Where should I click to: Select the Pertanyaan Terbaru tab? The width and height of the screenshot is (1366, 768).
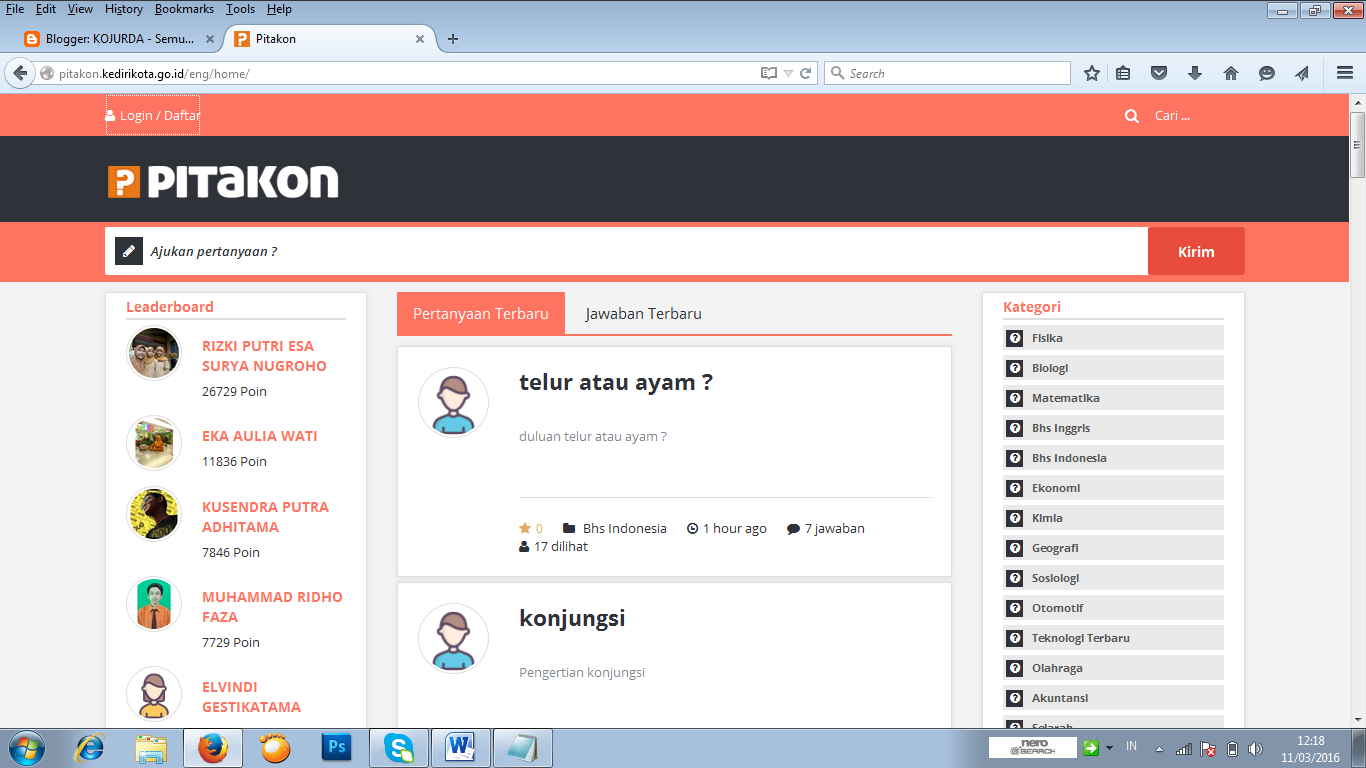tap(481, 313)
